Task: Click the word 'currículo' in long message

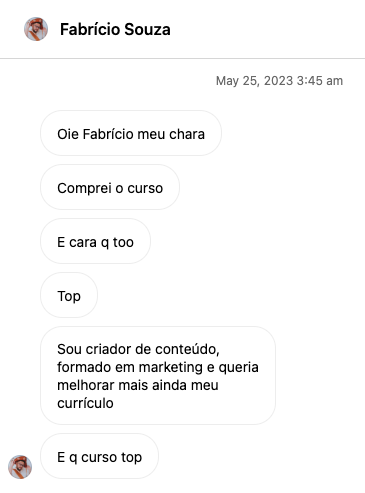Action: click(x=85, y=403)
